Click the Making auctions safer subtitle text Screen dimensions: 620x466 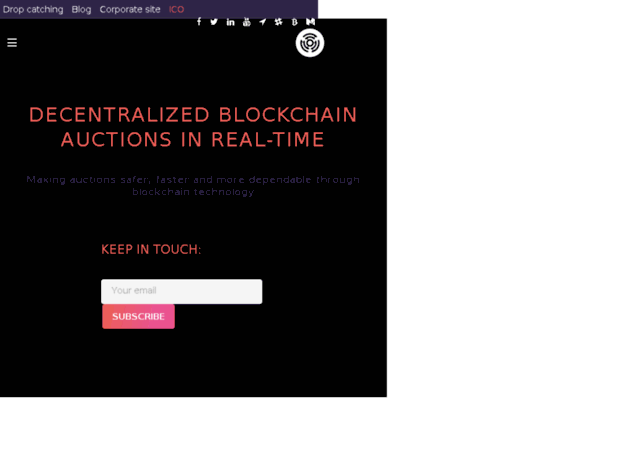point(193,186)
